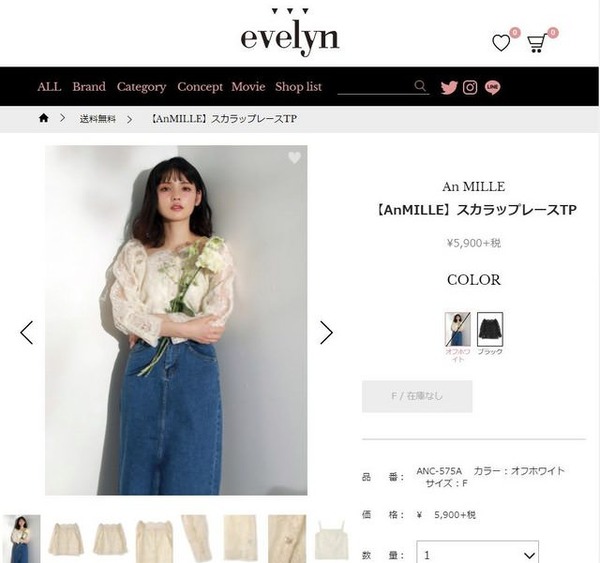
Task: Open the Twitter bird icon
Action: (x=449, y=87)
